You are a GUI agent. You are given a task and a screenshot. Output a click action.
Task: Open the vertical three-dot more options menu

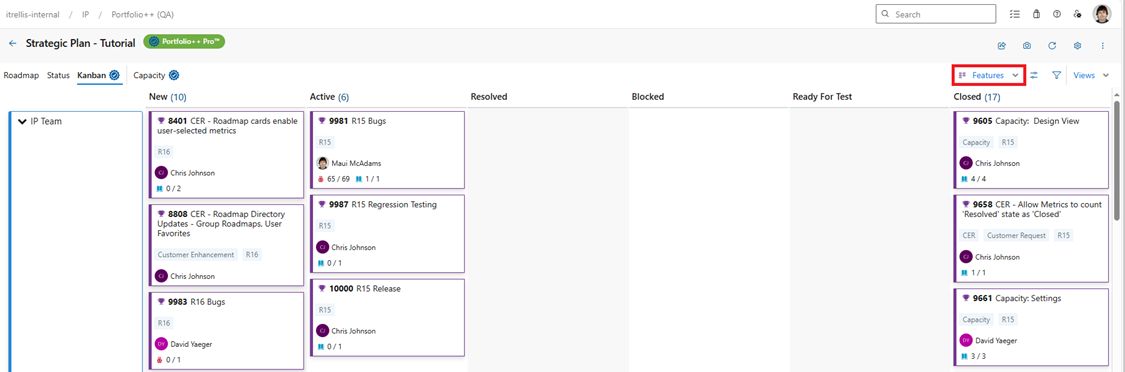pos(1103,45)
